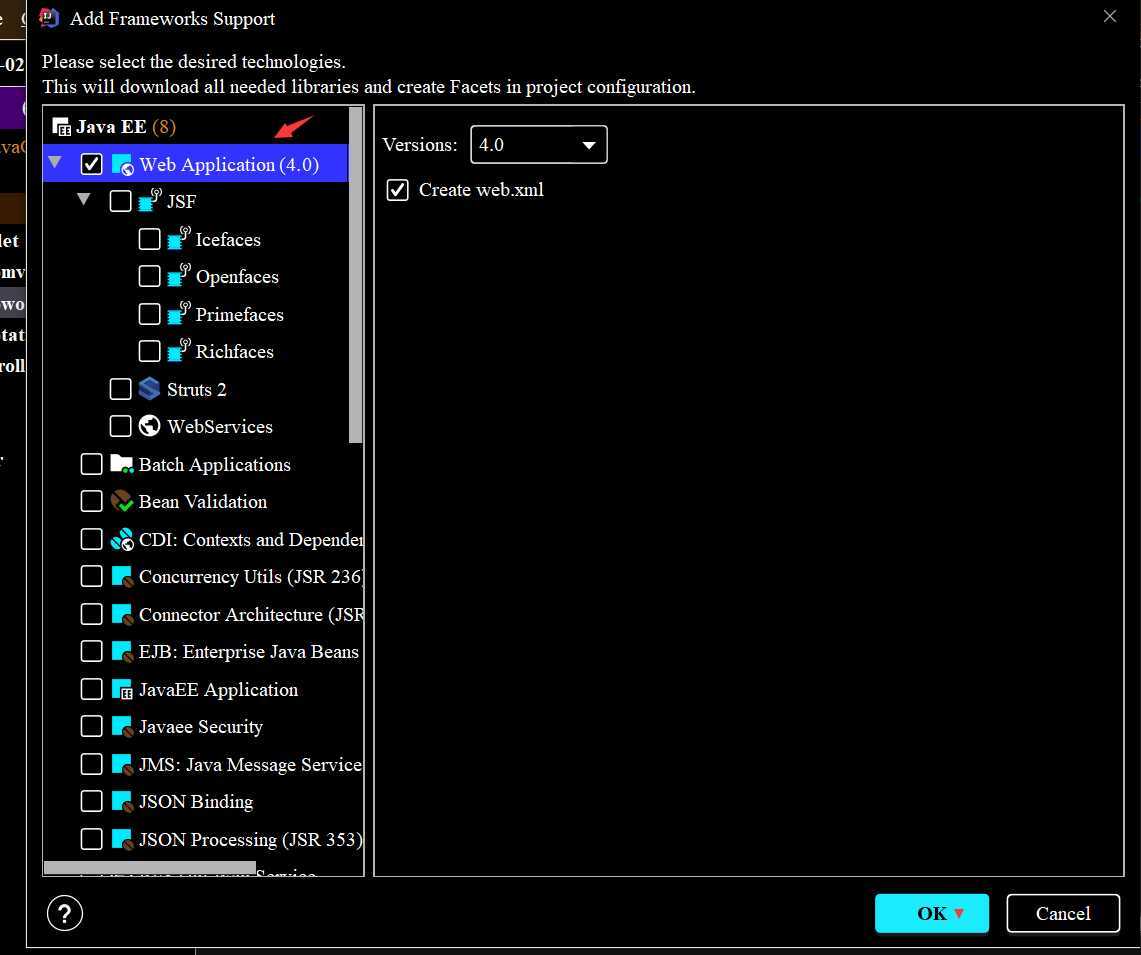Click the EJB Enterprise Java Beans icon
Image resolution: width=1141 pixels, height=955 pixels.
coord(122,651)
